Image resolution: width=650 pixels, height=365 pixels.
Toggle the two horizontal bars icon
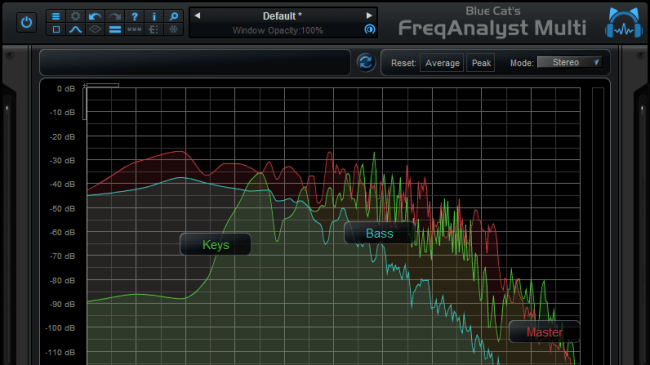coord(115,29)
